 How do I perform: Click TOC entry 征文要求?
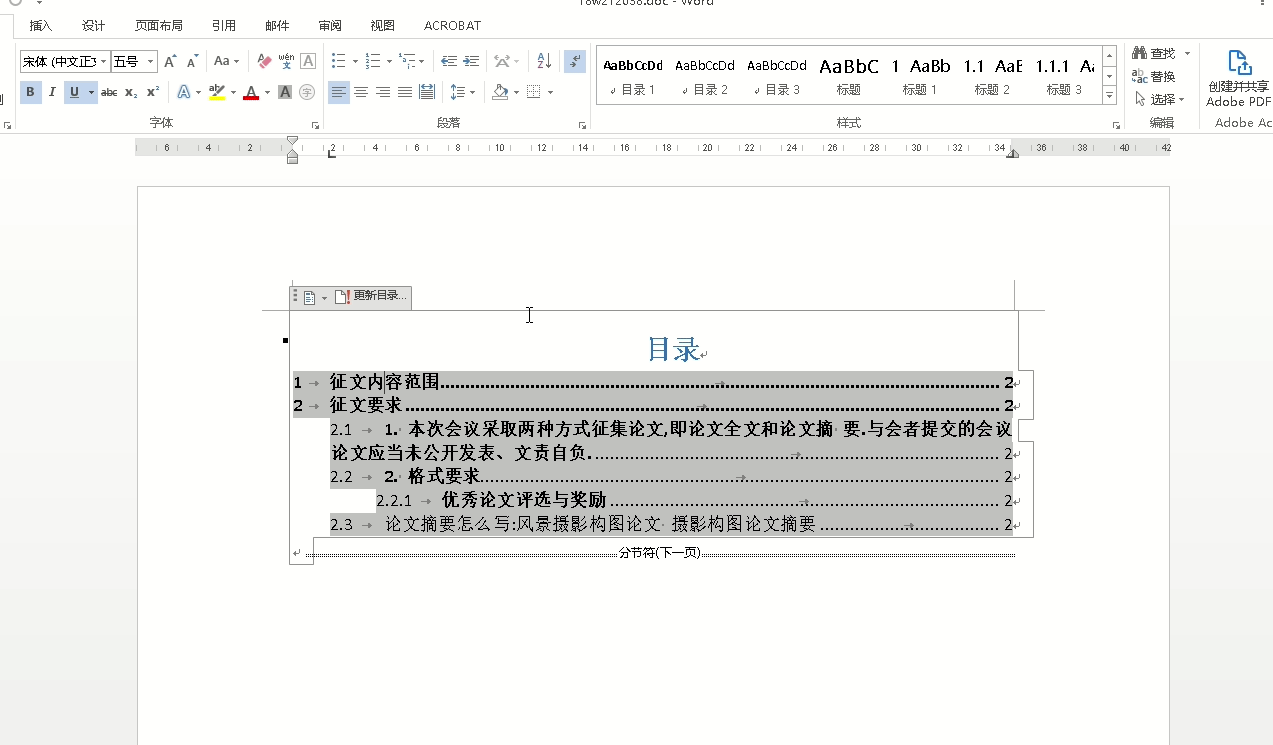point(366,406)
